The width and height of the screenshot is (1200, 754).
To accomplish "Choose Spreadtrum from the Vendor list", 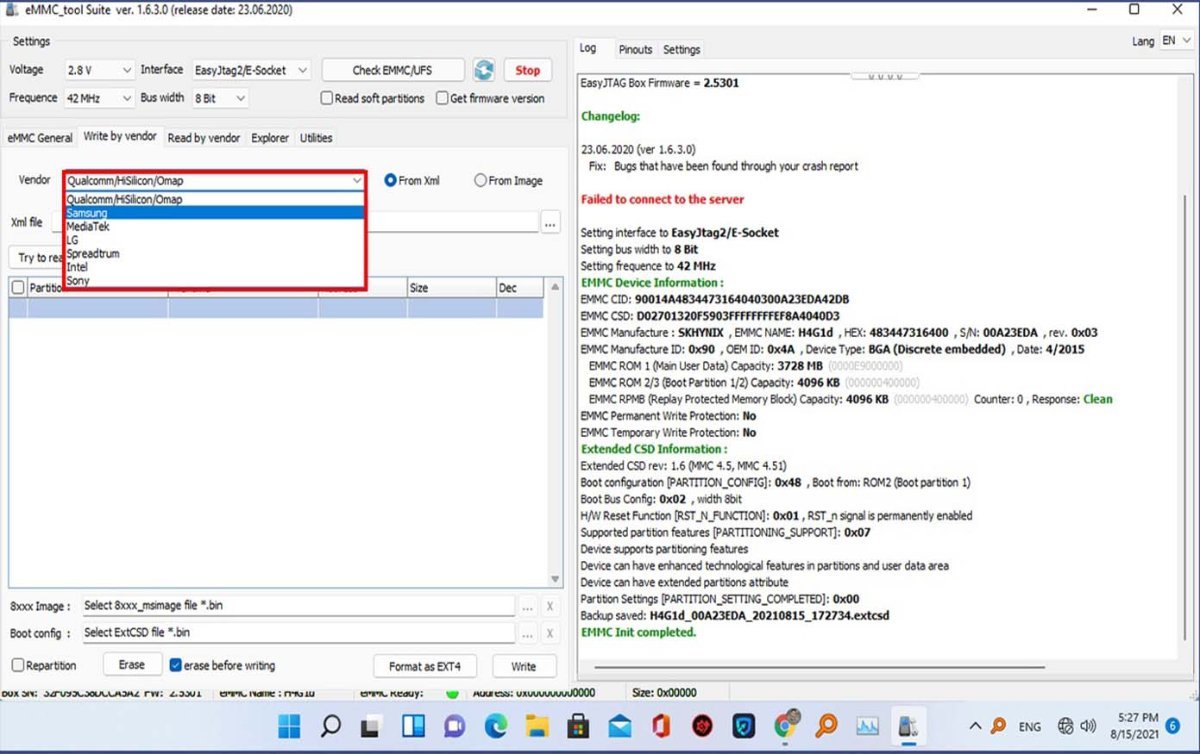I will (214, 254).
